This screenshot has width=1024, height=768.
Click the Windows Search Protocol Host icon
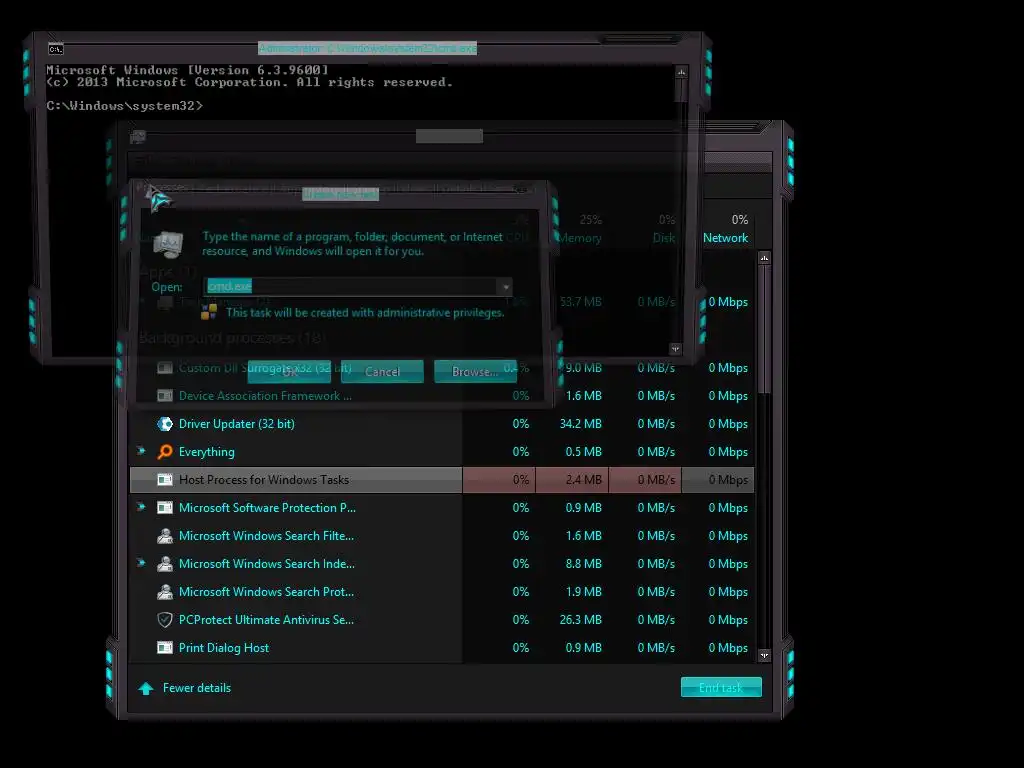(x=165, y=592)
